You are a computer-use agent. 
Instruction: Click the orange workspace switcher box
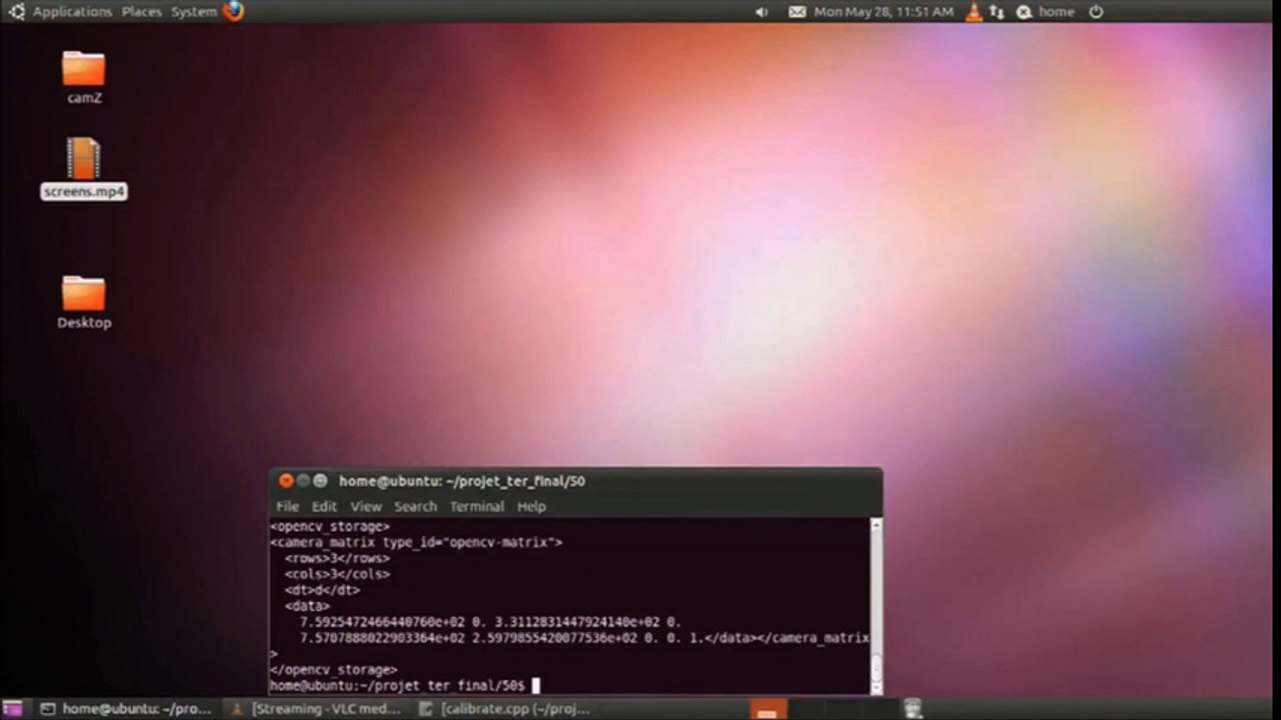767,708
